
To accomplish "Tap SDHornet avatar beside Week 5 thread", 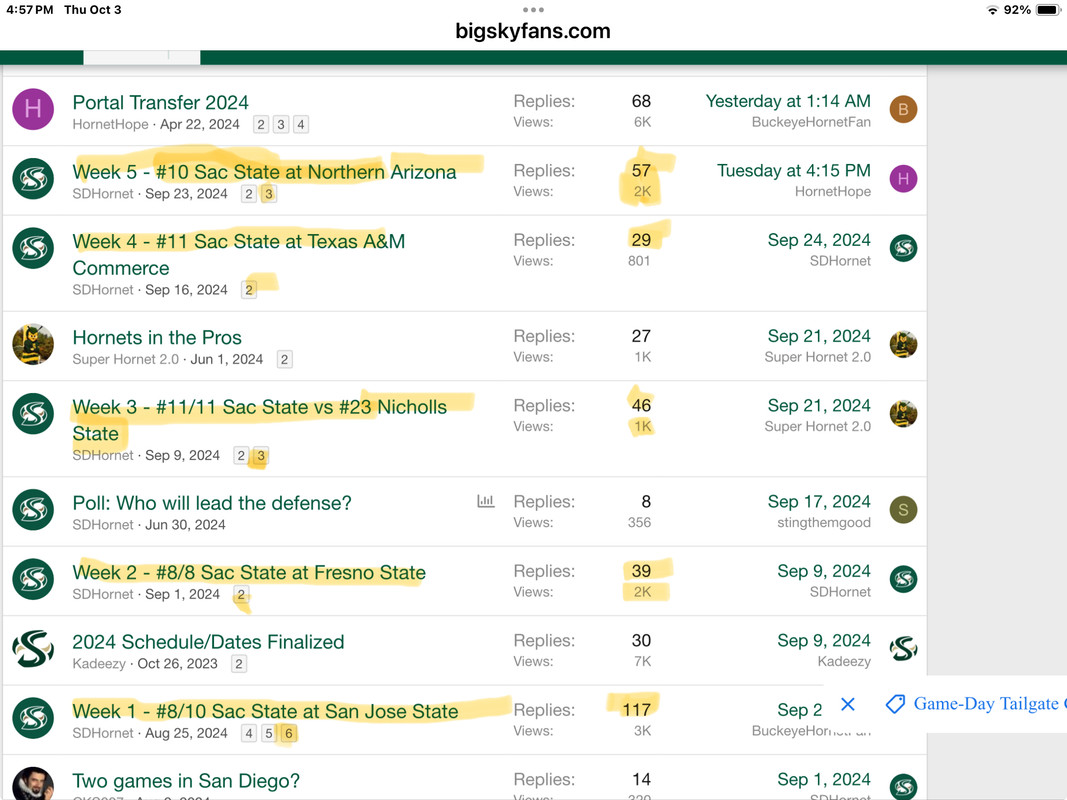I will [33, 178].
